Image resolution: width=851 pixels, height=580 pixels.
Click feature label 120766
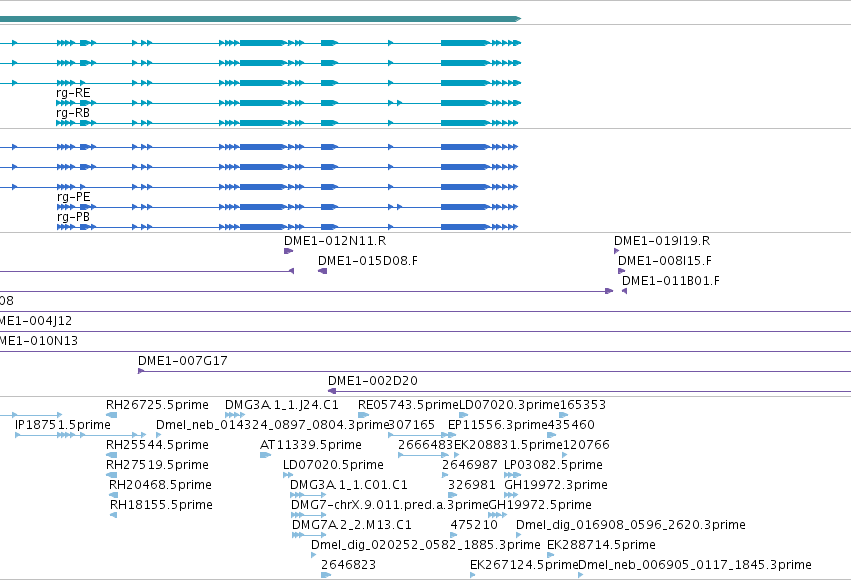point(586,445)
